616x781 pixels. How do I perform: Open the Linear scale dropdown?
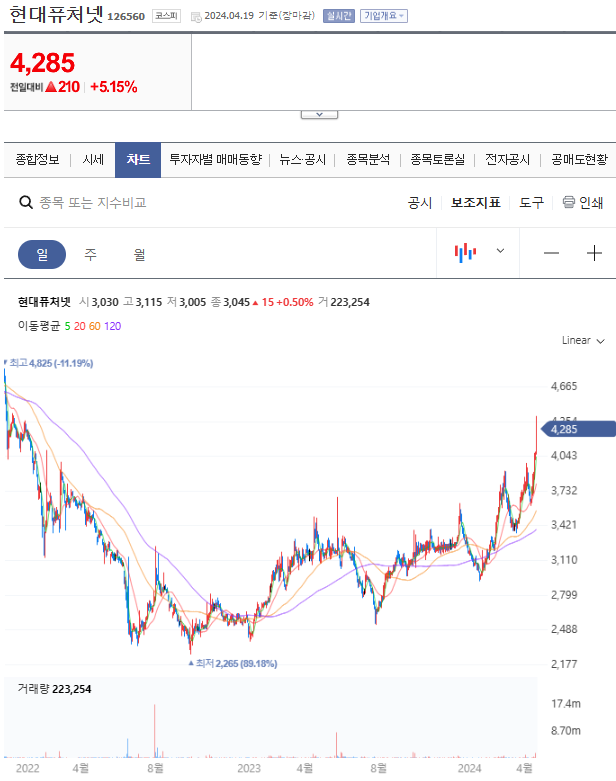tap(583, 341)
